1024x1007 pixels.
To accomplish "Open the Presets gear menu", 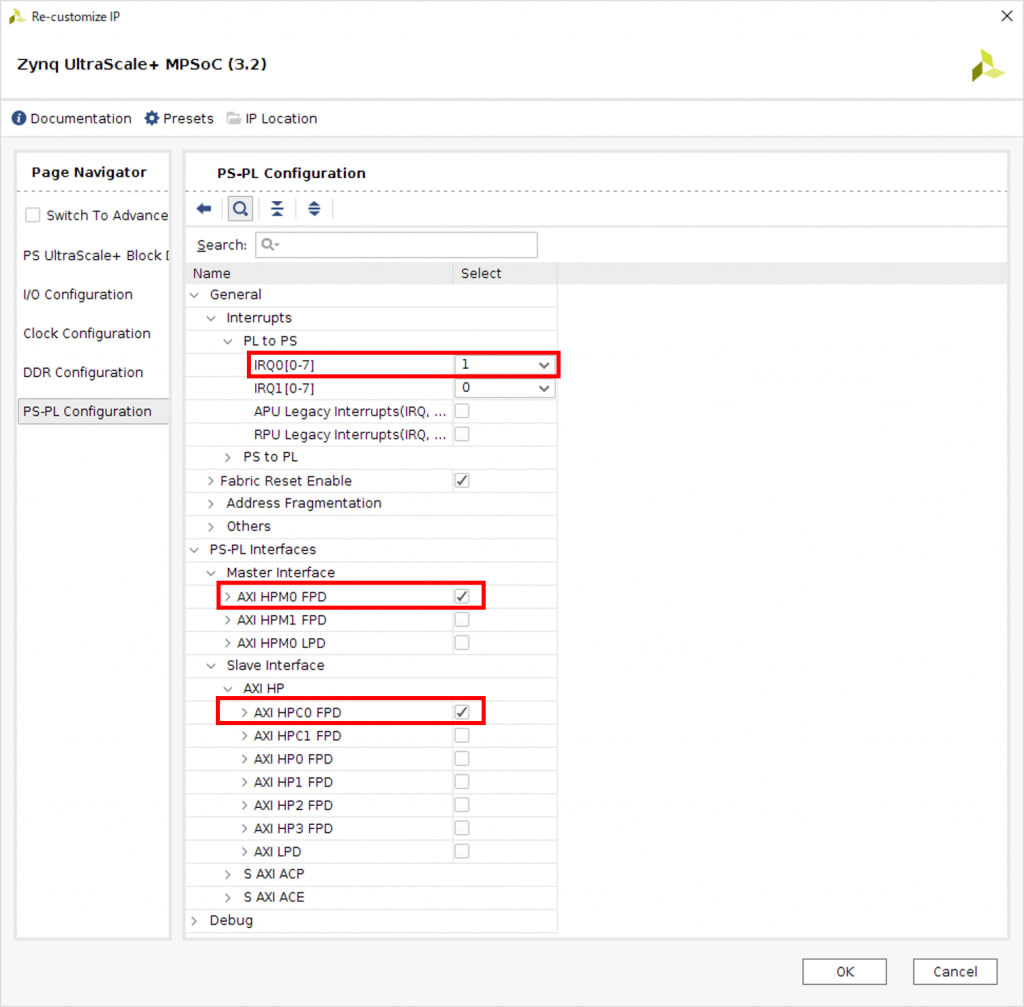I will click(180, 118).
